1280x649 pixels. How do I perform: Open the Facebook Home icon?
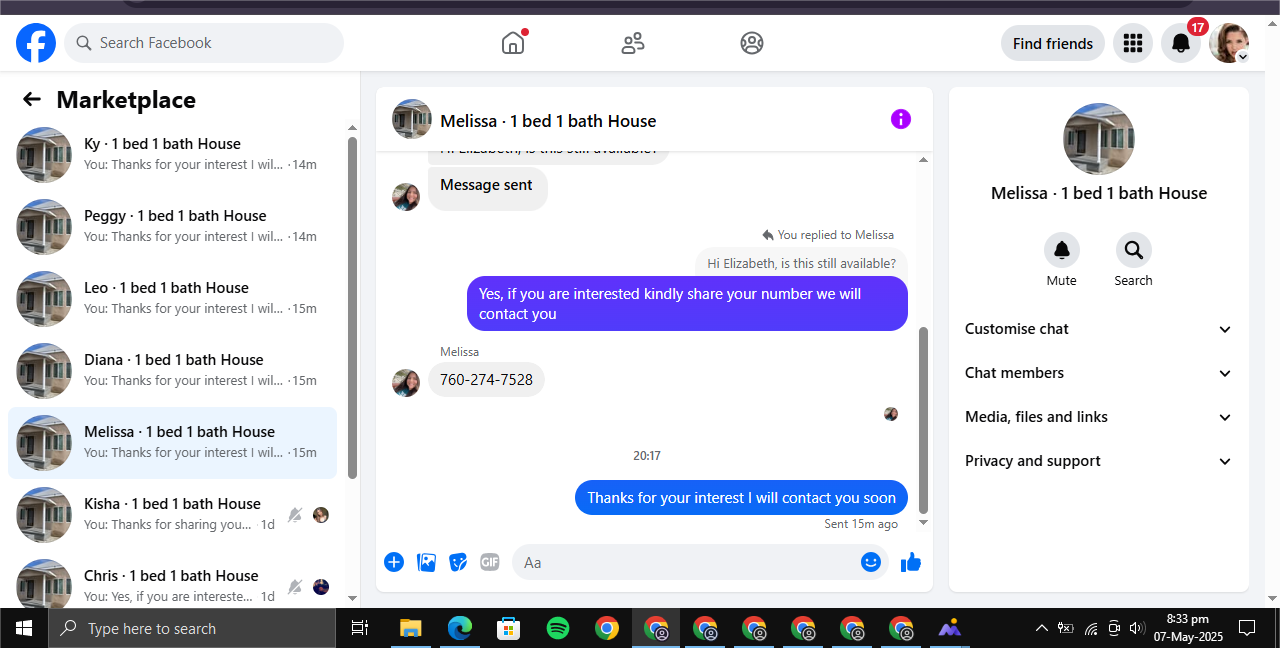(513, 43)
